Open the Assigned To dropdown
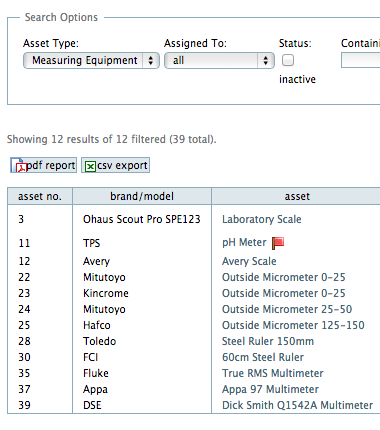380x430 pixels. (219, 61)
